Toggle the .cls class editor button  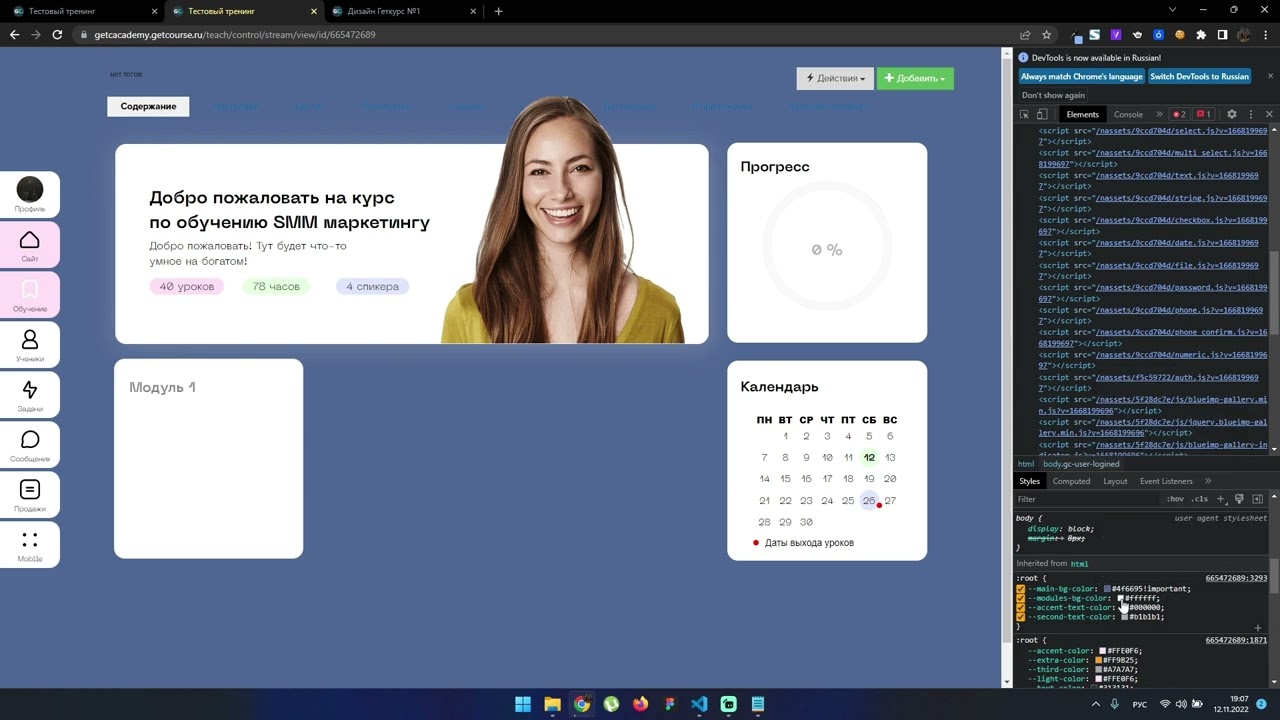(x=1200, y=499)
